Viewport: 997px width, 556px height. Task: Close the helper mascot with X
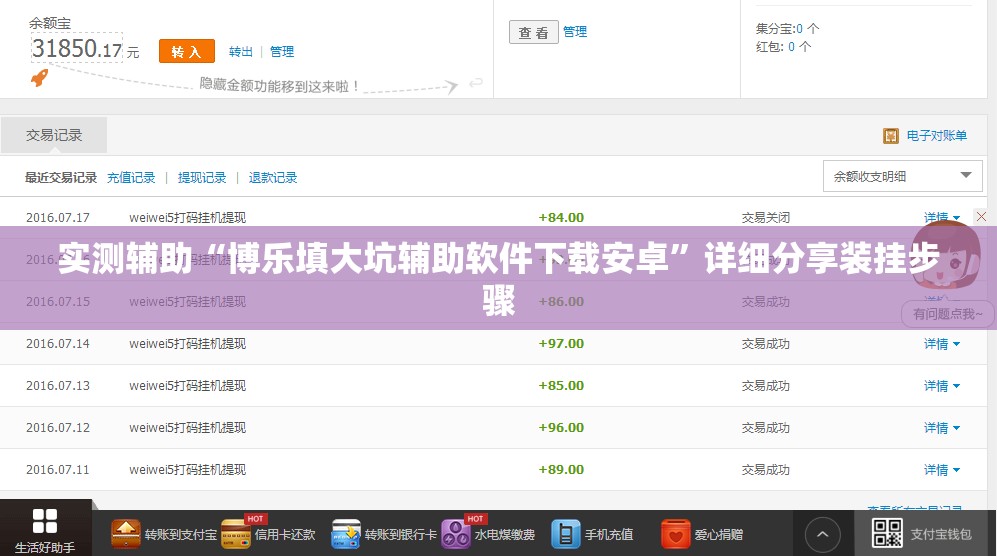(981, 216)
